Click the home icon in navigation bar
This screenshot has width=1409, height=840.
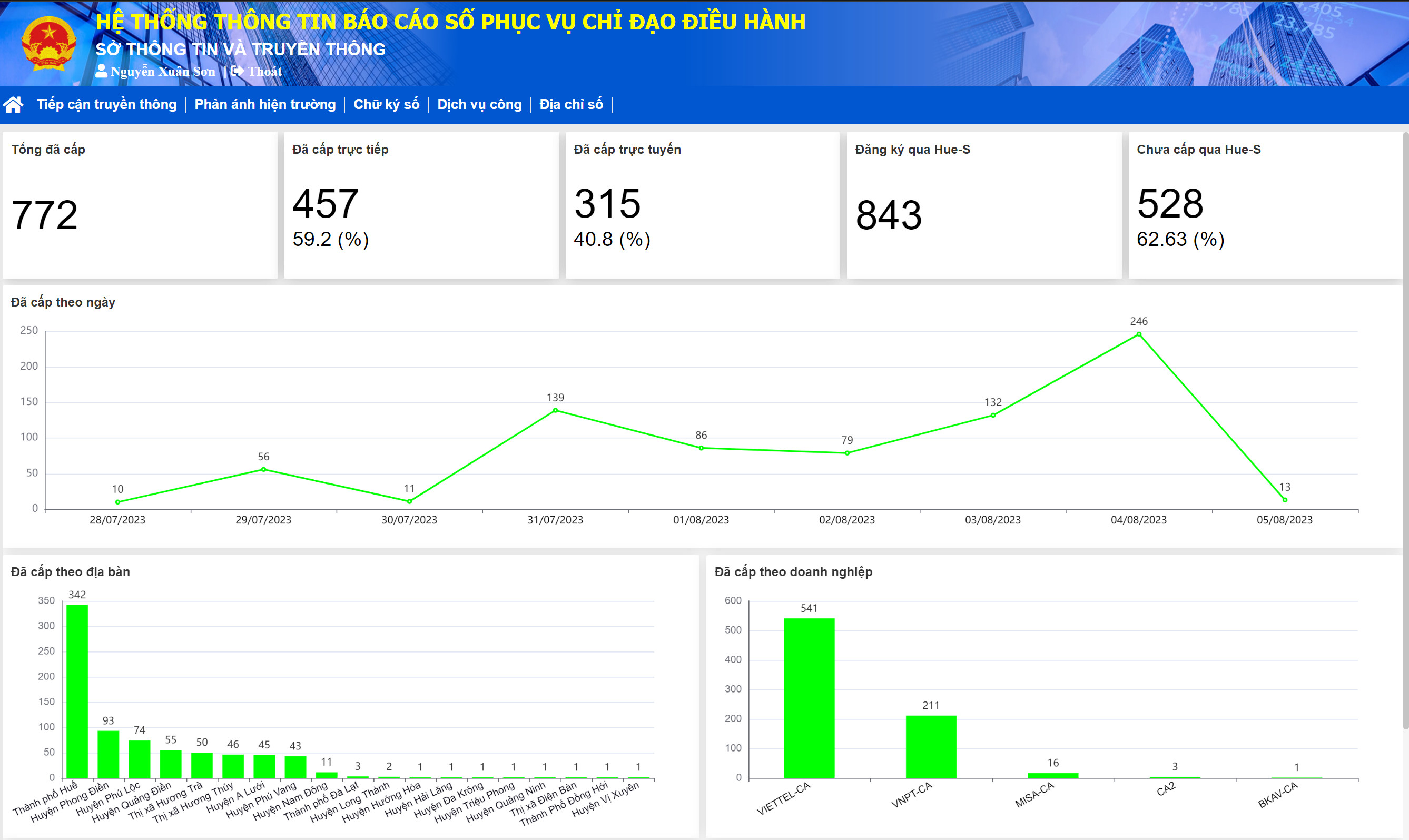click(x=13, y=104)
